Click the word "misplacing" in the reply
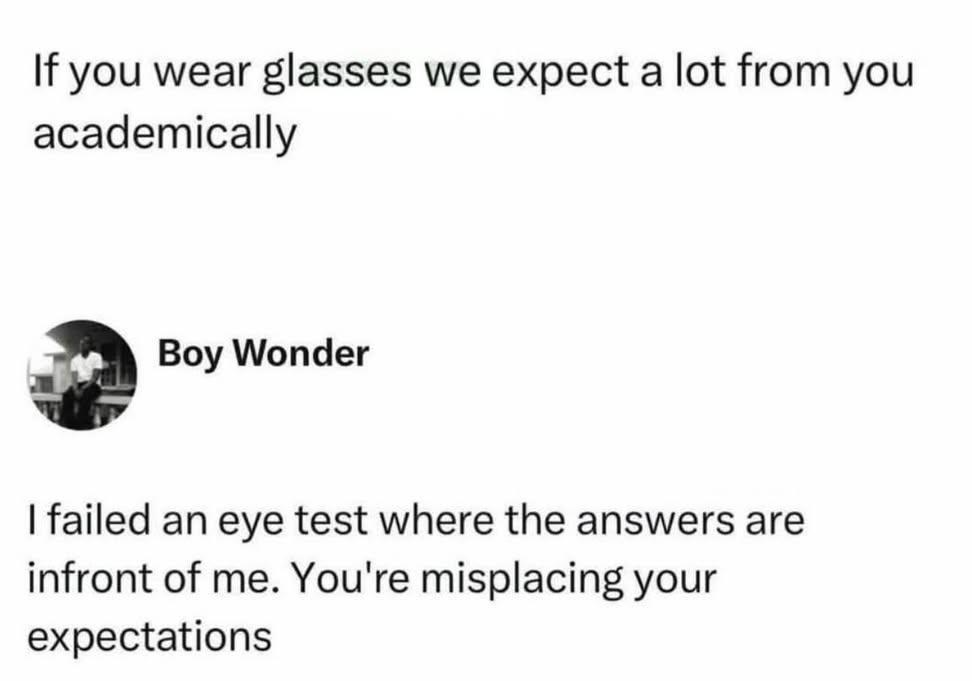 pos(523,580)
